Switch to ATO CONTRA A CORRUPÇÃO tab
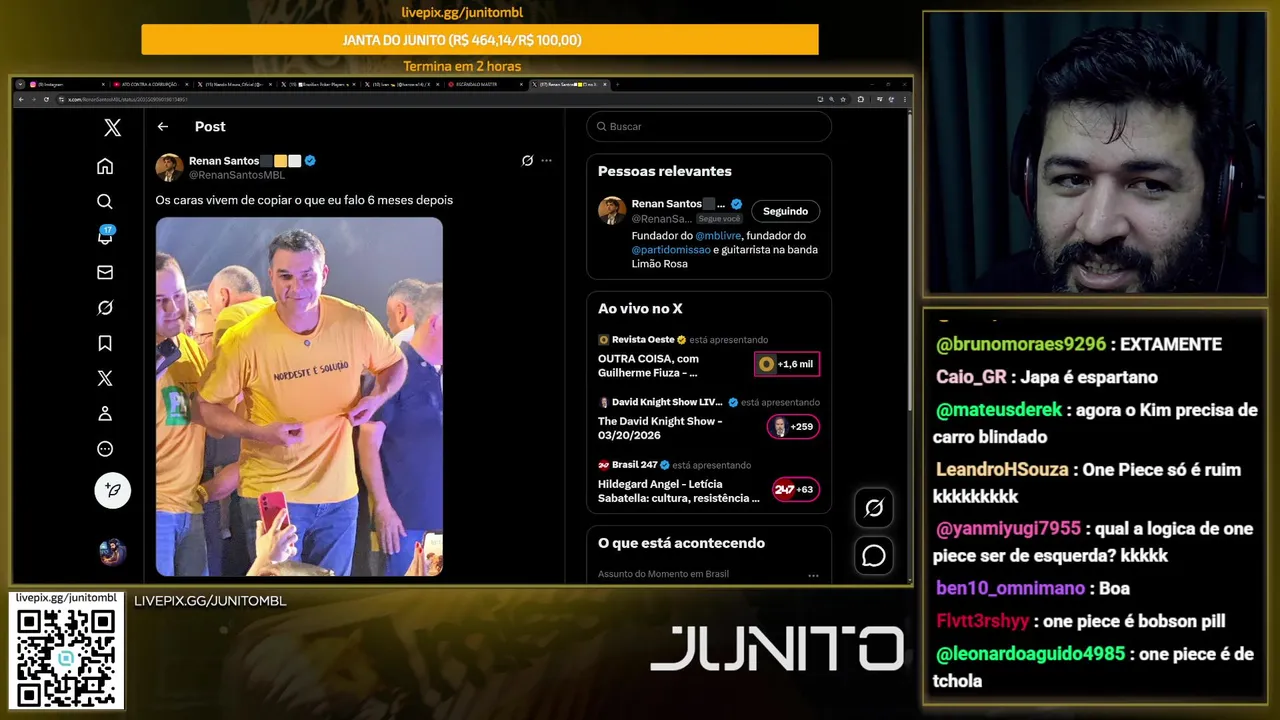This screenshot has height=720, width=1280. (150, 85)
